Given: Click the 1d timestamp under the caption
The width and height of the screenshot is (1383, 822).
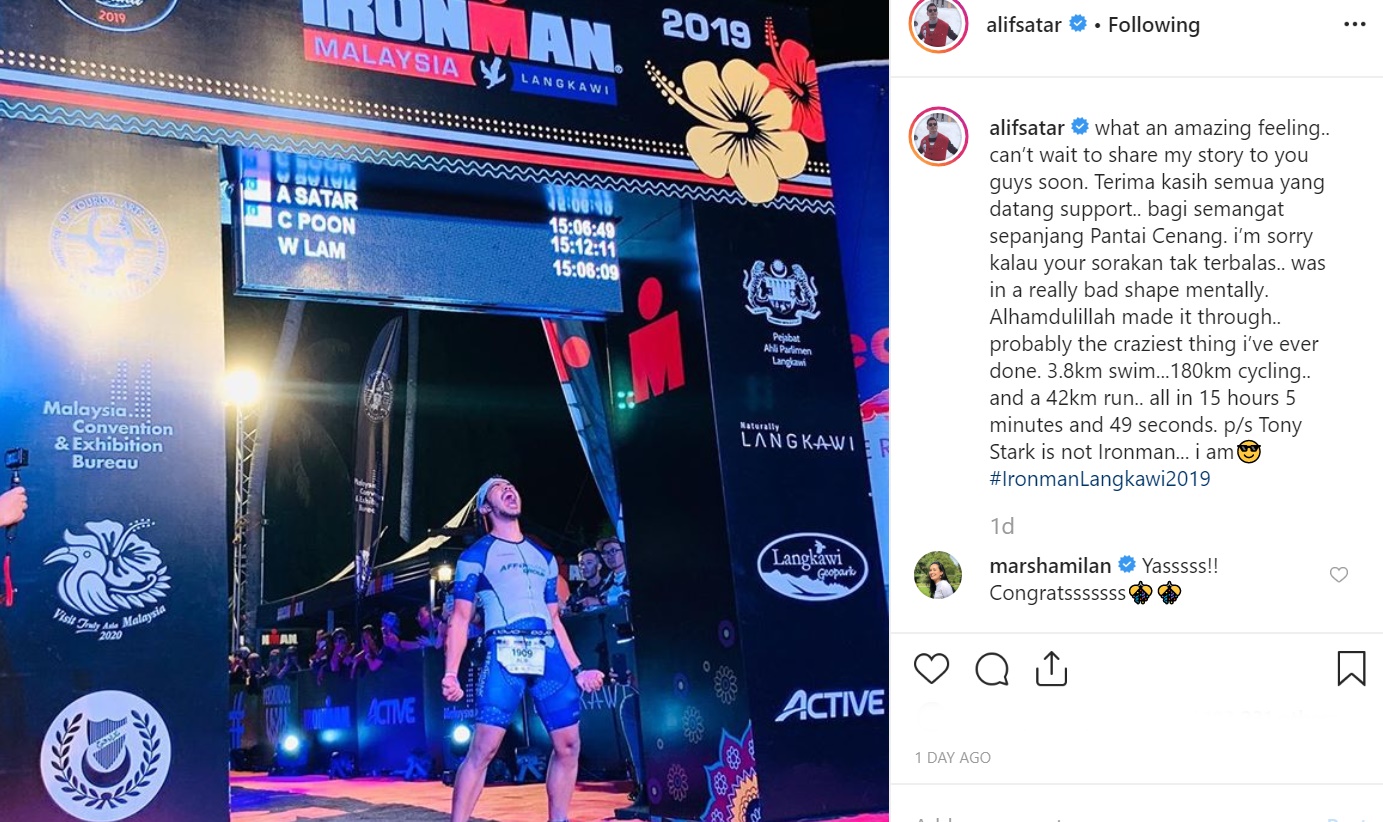Looking at the screenshot, I should click(x=1001, y=526).
